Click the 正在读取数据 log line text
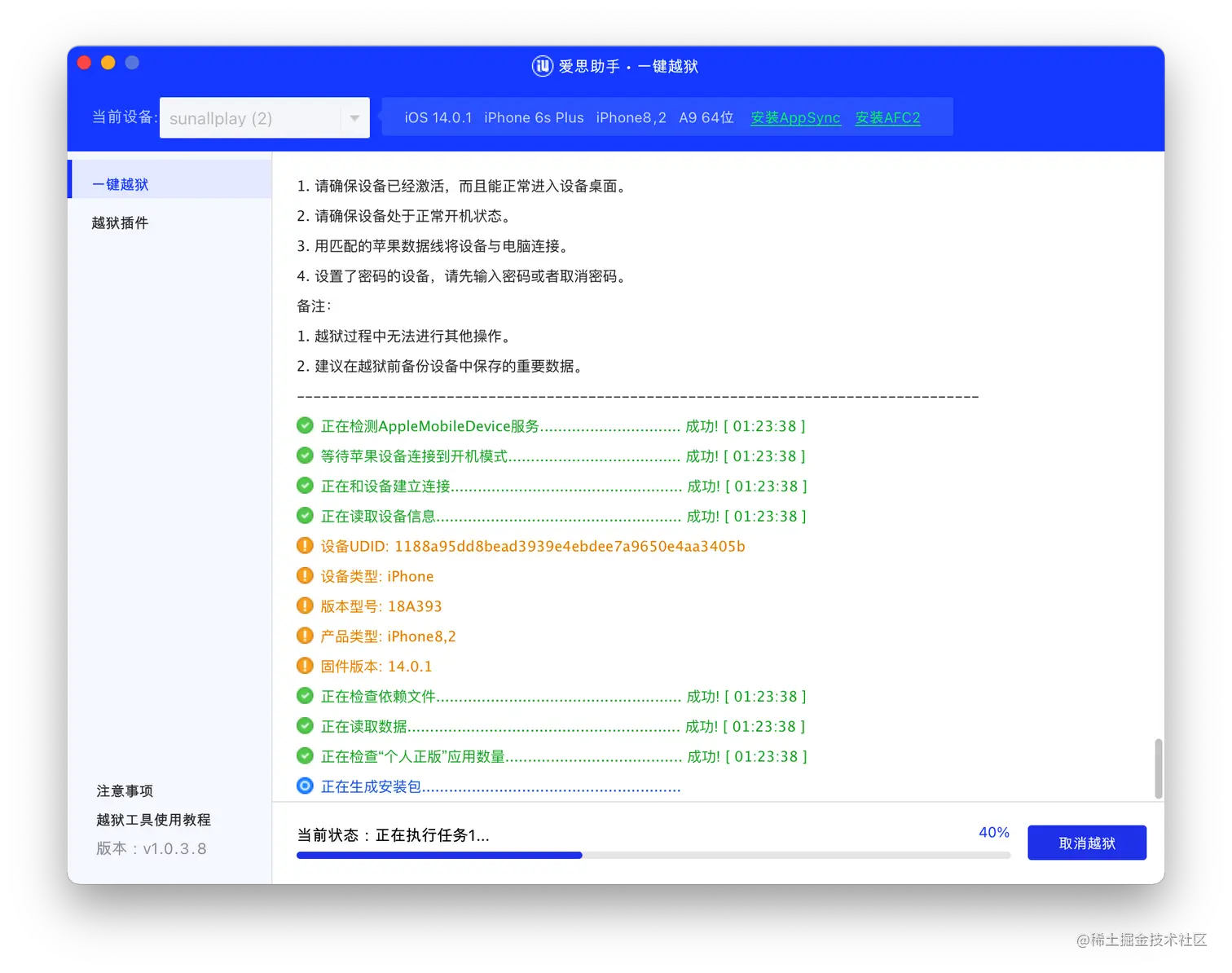The width and height of the screenshot is (1232, 973). click(x=563, y=726)
